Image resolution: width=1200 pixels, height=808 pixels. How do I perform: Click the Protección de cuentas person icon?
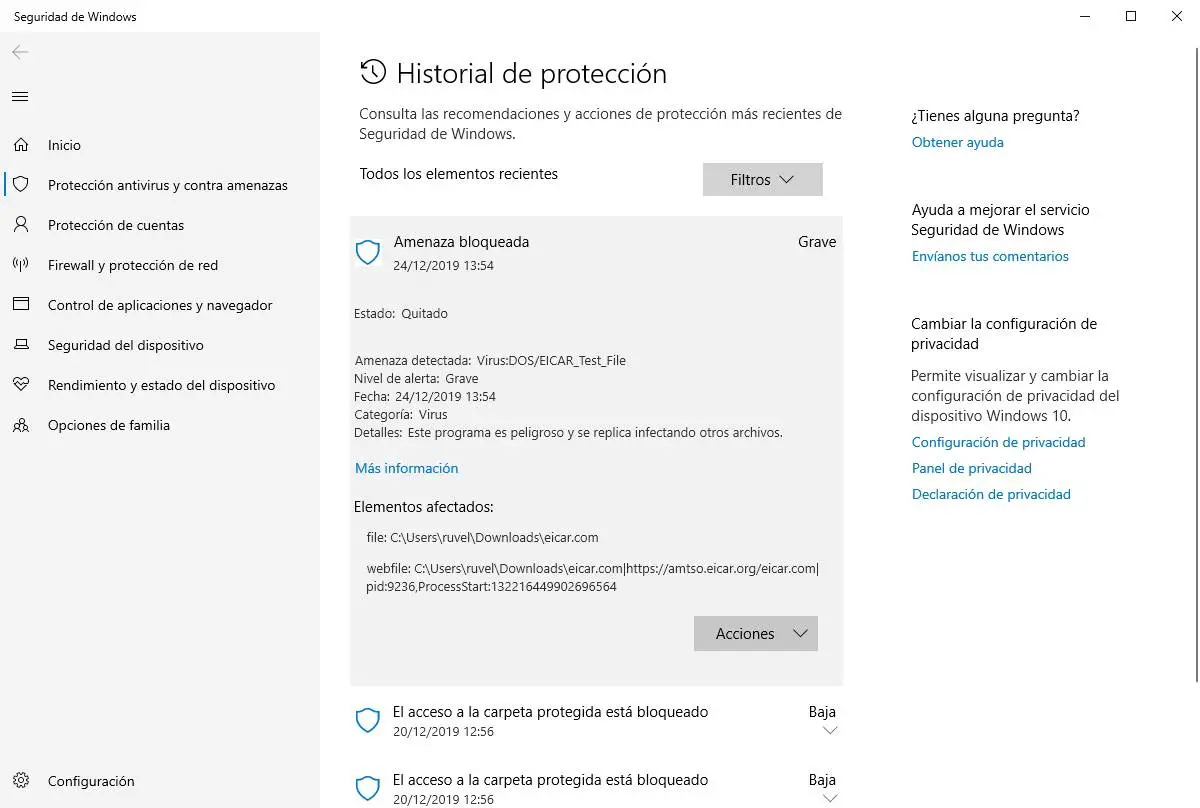[21, 225]
